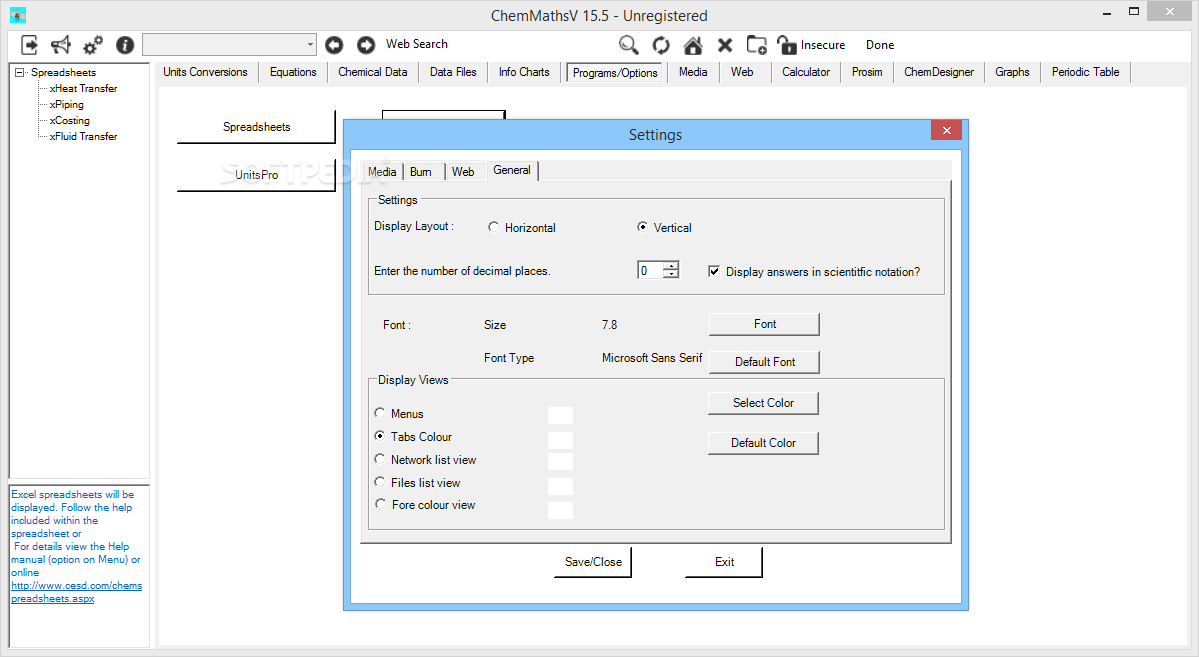Click the info circle icon
The image size is (1199, 657).
(125, 45)
